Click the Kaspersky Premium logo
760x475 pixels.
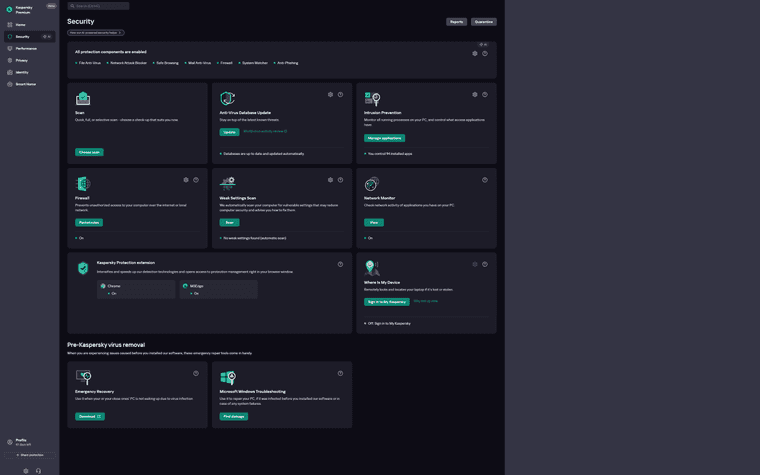click(9, 9)
